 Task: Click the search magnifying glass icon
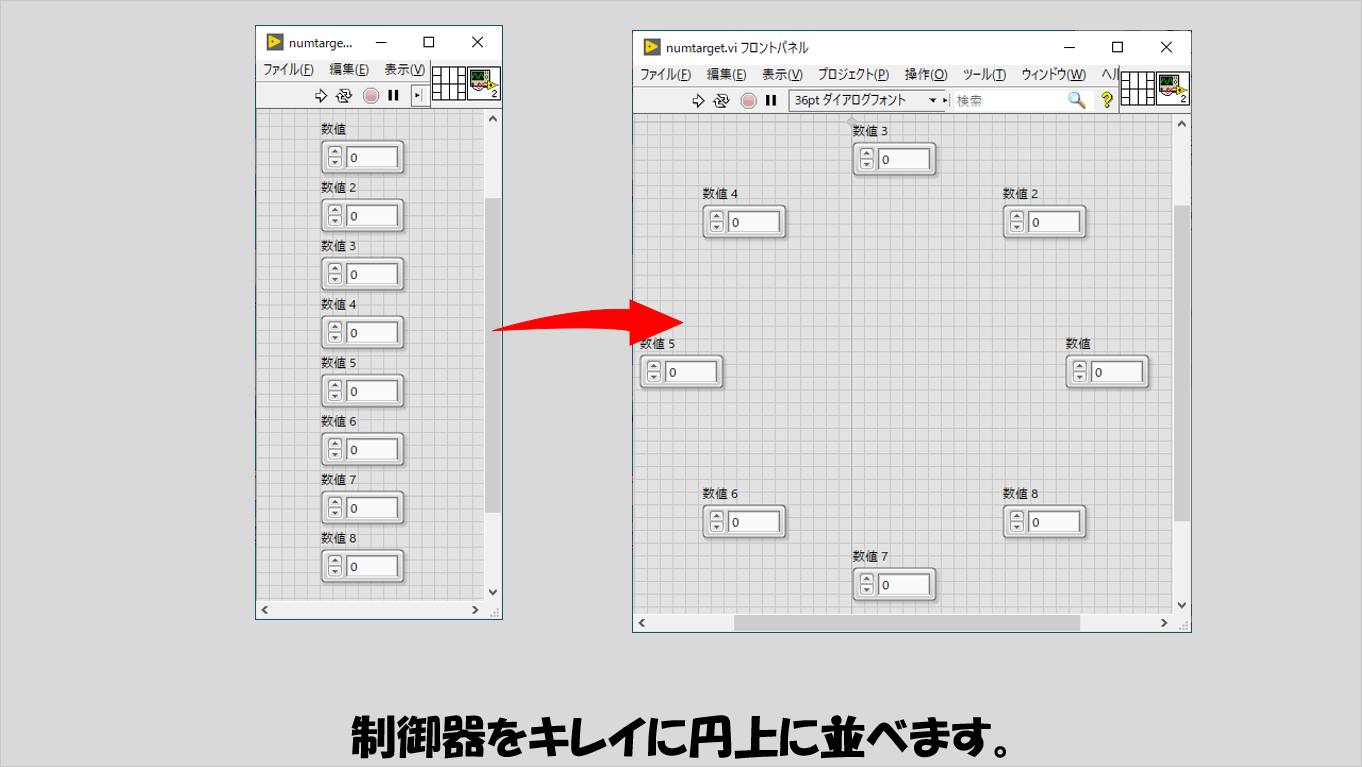[x=1076, y=100]
